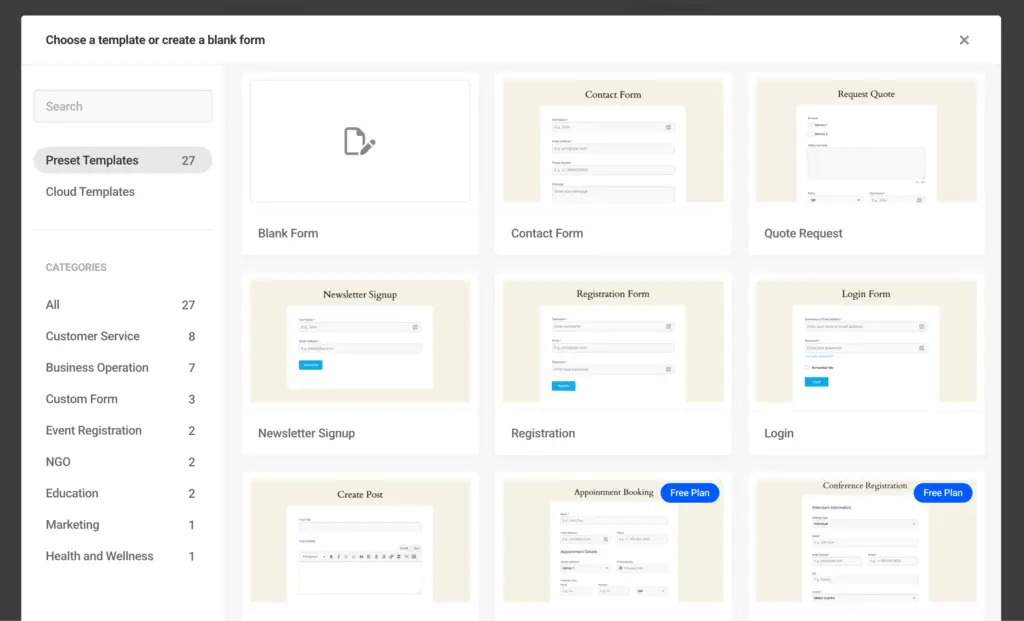Pick the Newsletter Signup template
Screen dimensions: 1024x621
pyautogui.click(x=360, y=341)
